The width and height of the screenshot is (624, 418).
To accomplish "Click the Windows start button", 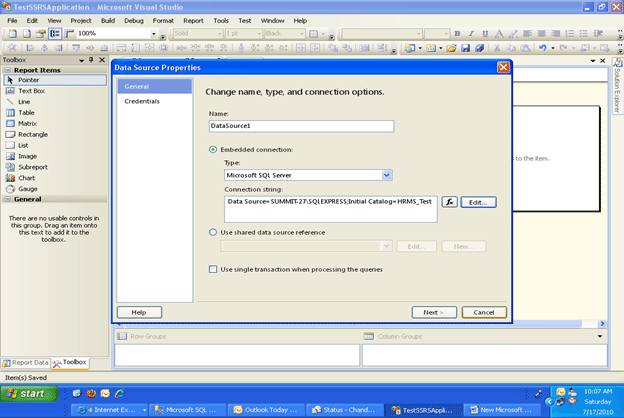I will pyautogui.click(x=29, y=394).
